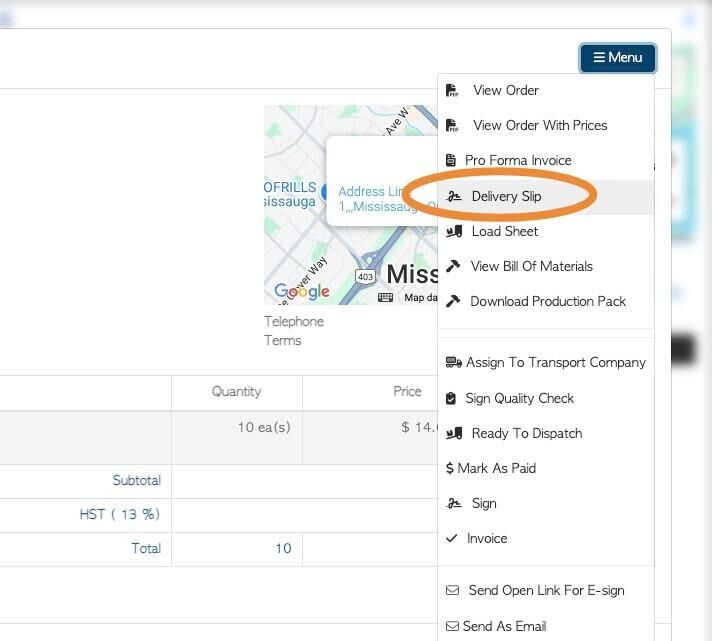This screenshot has height=641, width=712.
Task: Choose Send Open Link For E-sign
Action: [546, 591]
